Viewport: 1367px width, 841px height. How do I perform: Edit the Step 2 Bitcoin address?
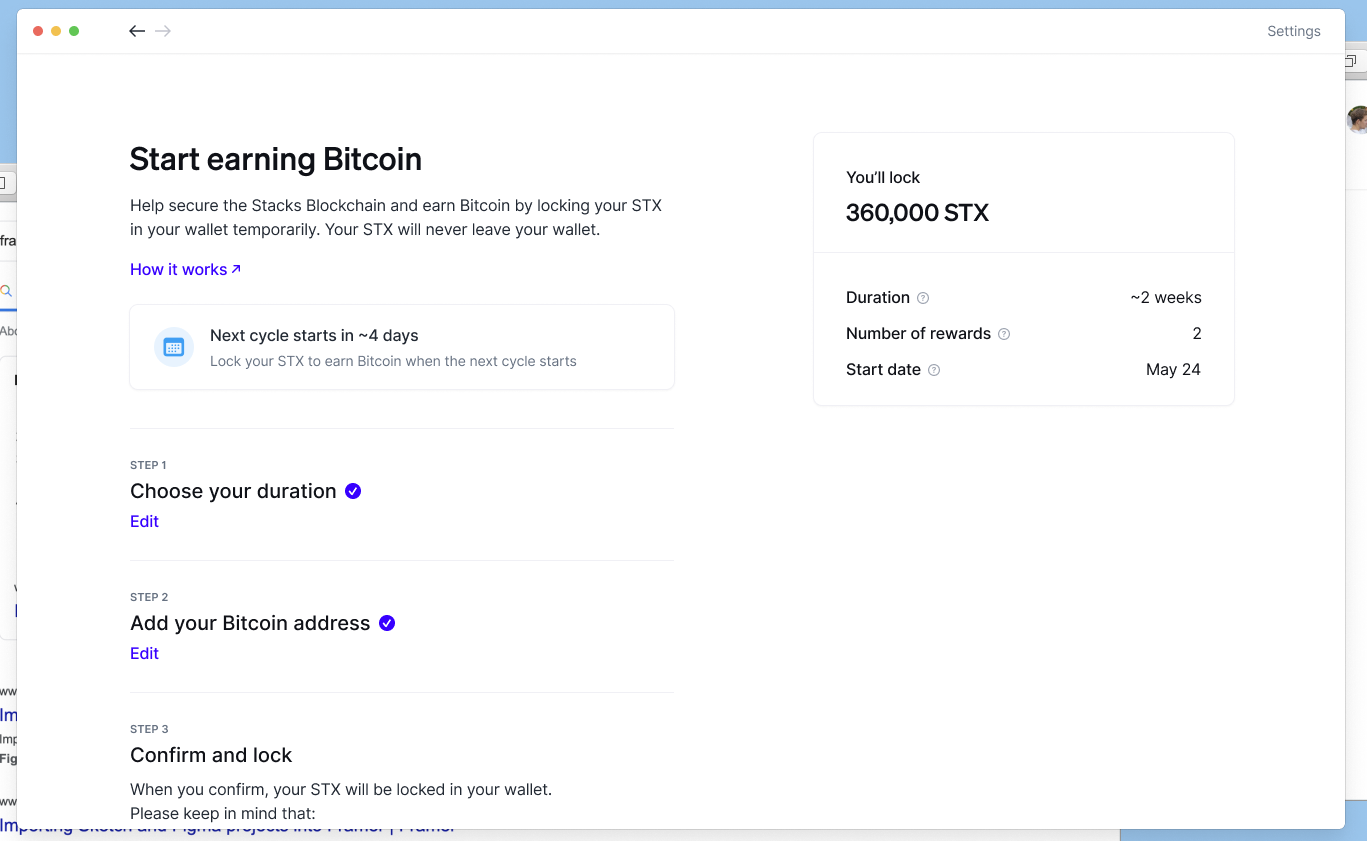pyautogui.click(x=144, y=653)
